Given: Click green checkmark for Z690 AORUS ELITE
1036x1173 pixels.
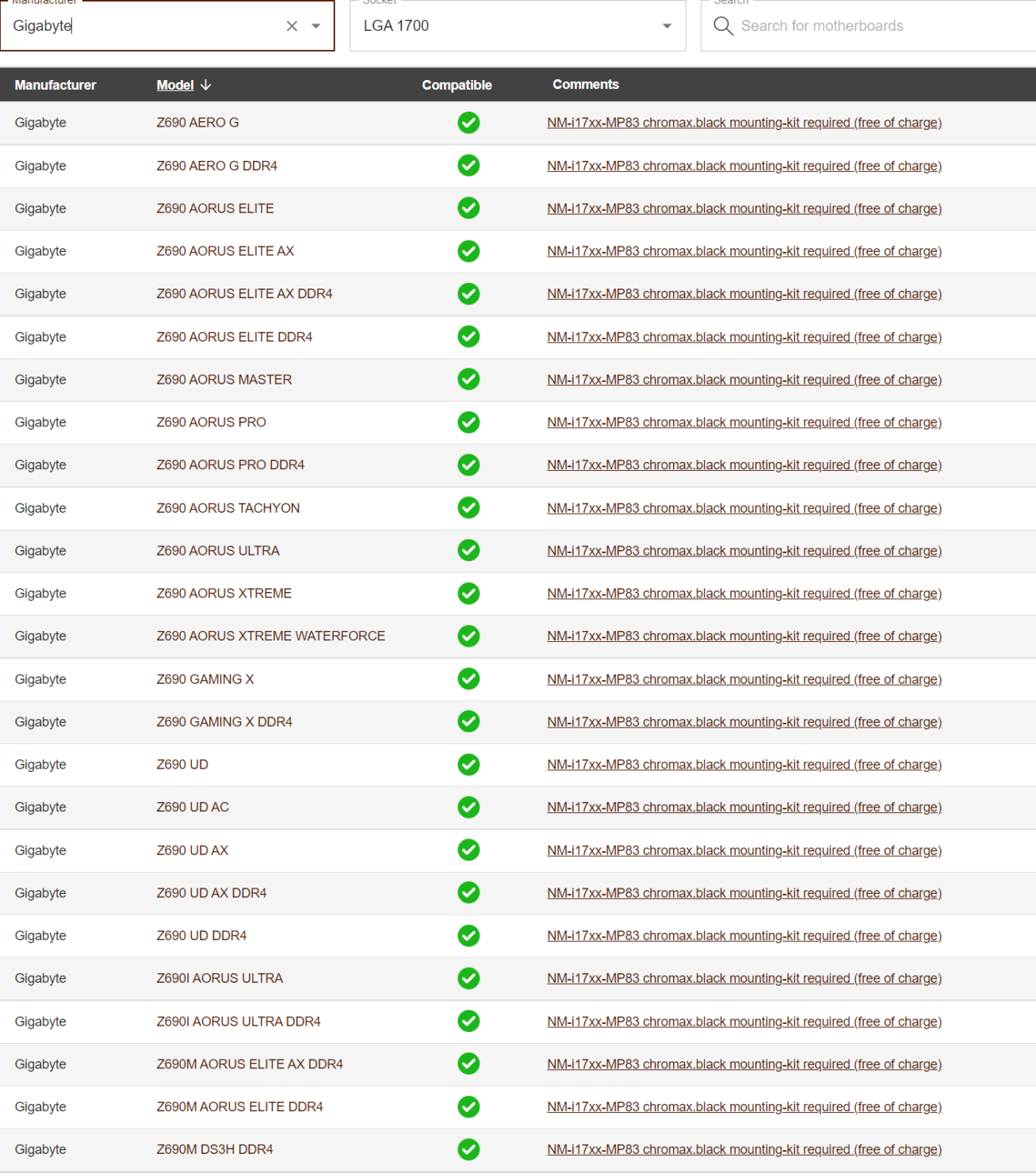Looking at the screenshot, I should coord(468,208).
